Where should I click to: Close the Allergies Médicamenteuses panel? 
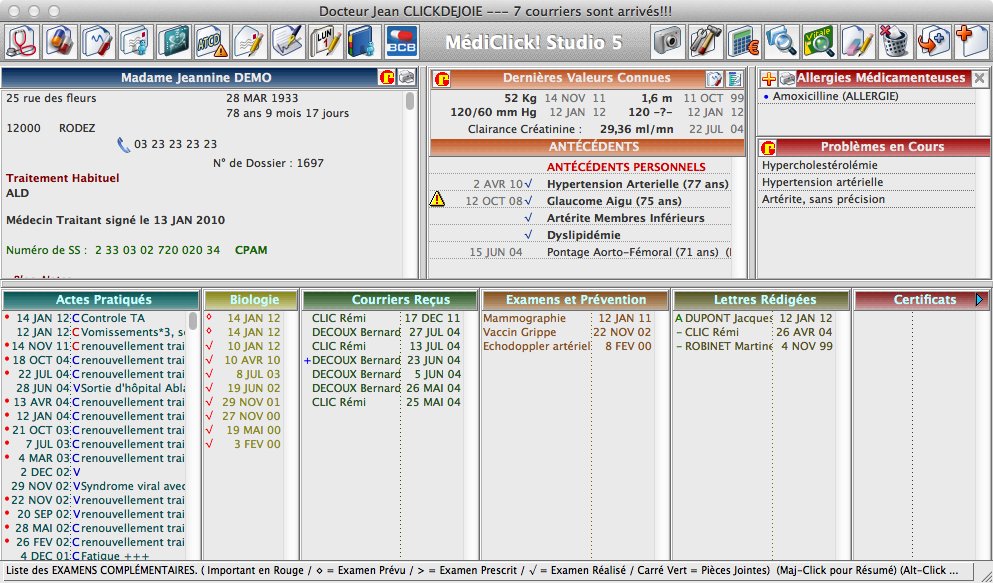point(980,78)
